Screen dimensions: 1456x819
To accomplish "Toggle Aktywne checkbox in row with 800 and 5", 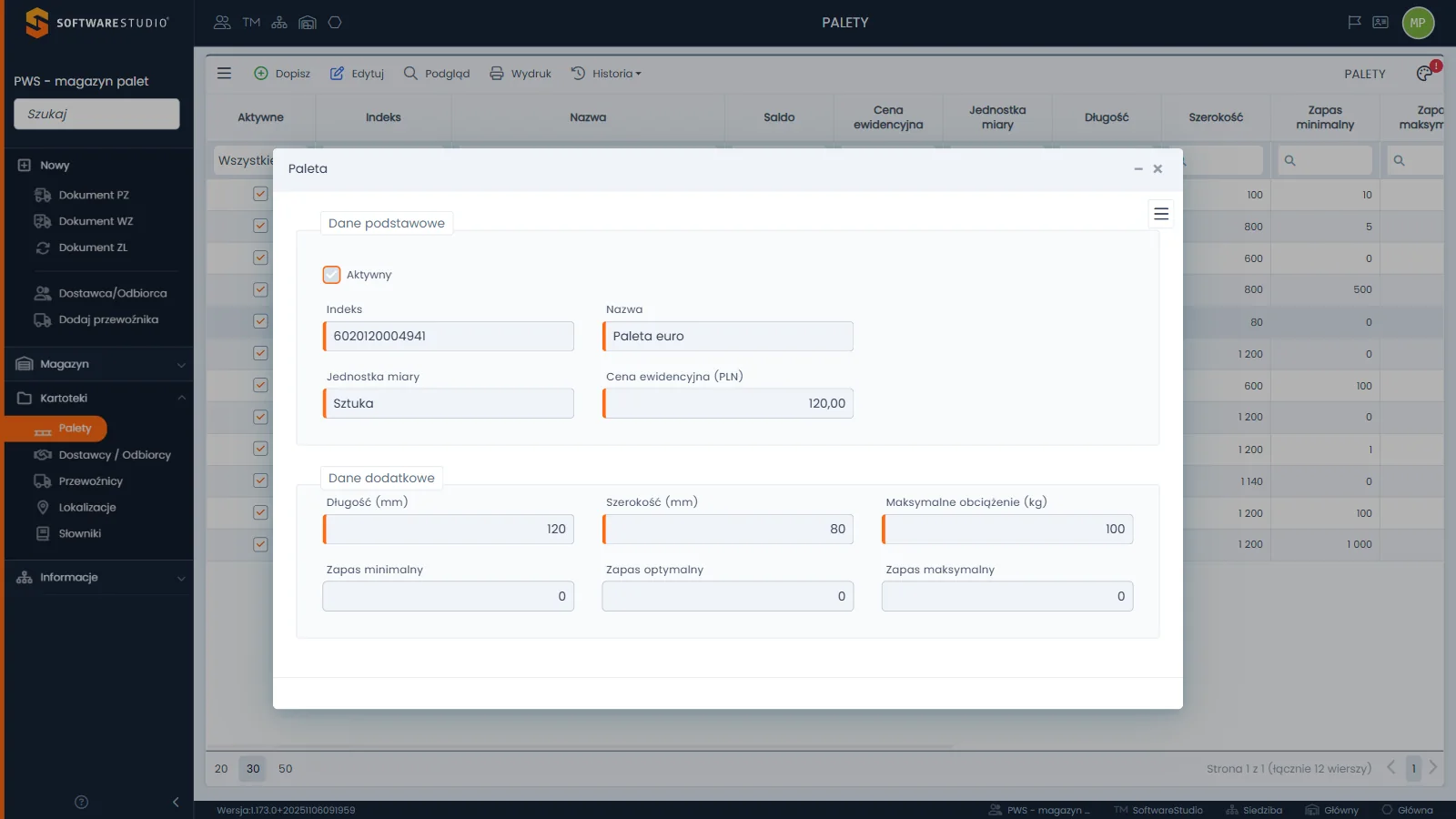I will pos(260,226).
